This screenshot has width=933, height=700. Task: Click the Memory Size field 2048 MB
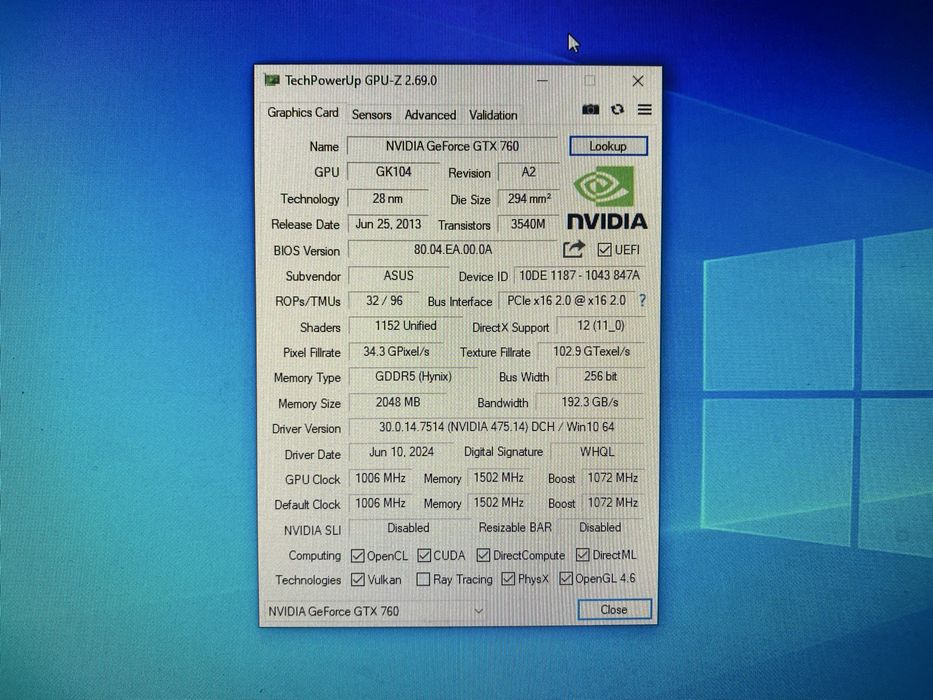coord(397,402)
